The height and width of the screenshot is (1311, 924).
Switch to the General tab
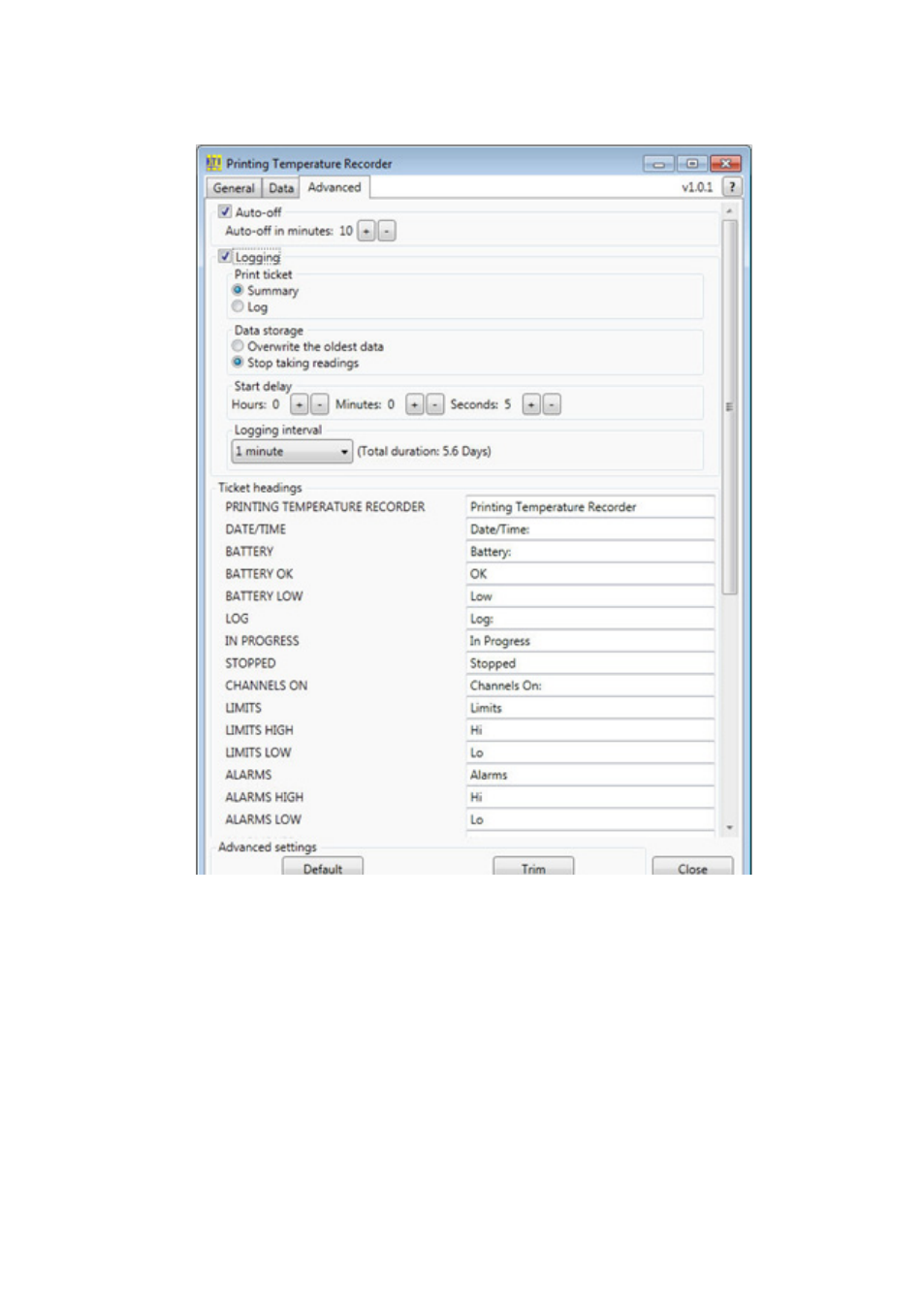[x=234, y=188]
